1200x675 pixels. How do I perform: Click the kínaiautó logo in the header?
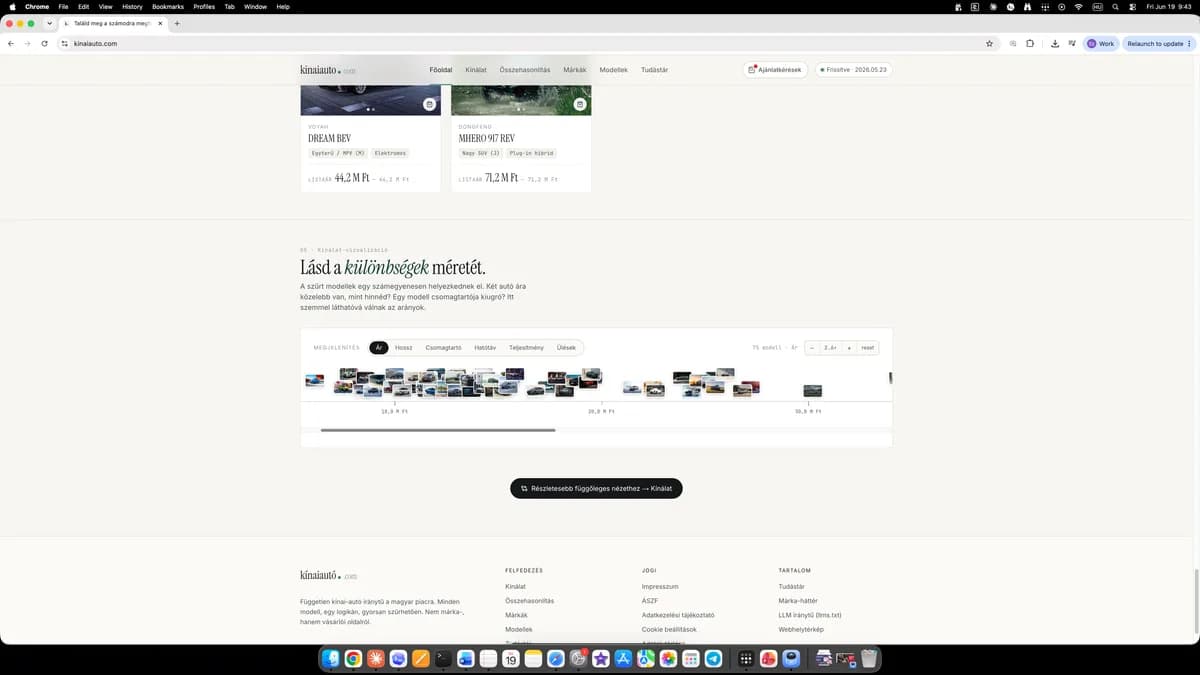pyautogui.click(x=328, y=70)
